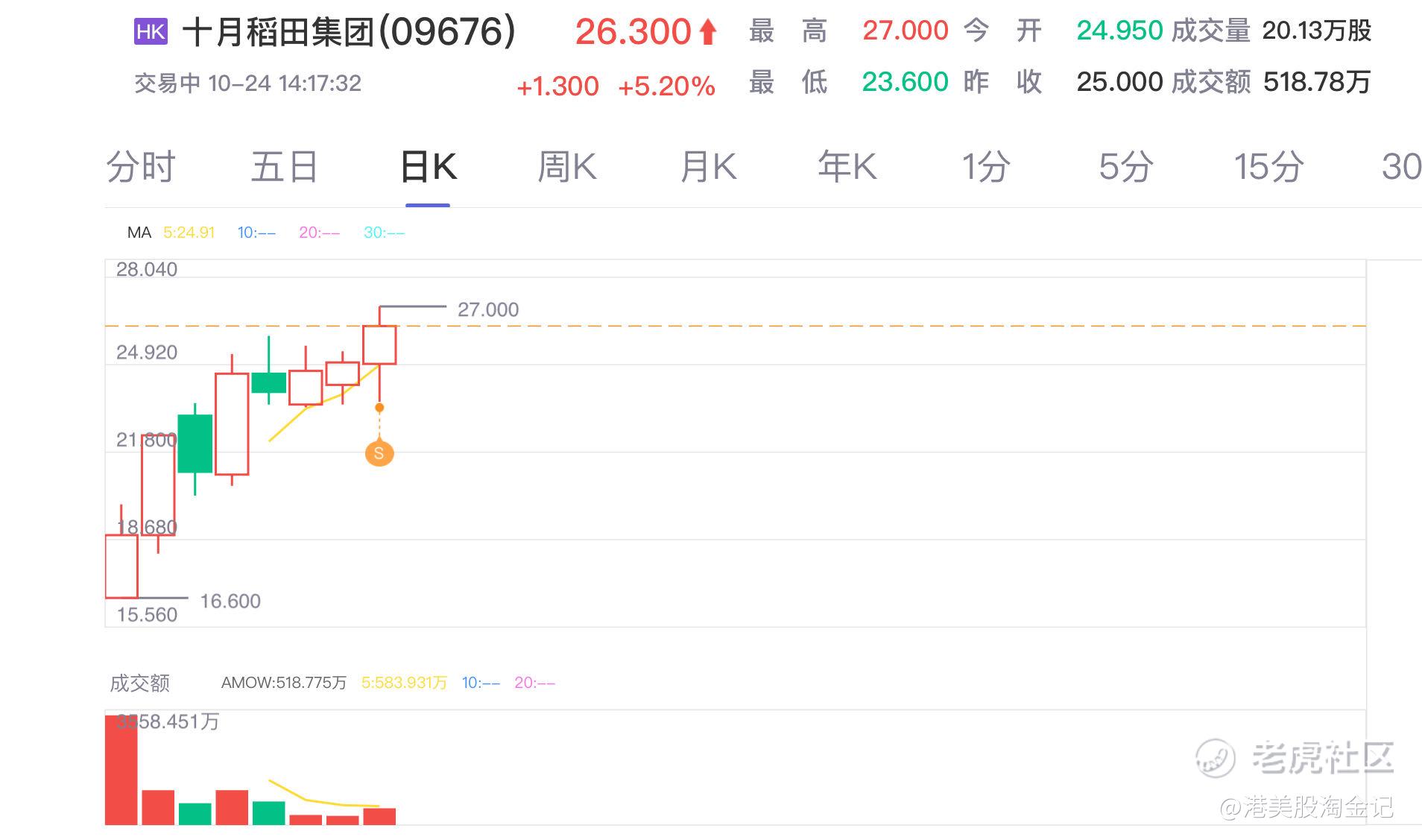Click the current price 26.300
The width and height of the screenshot is (1422, 840).
pyautogui.click(x=633, y=32)
